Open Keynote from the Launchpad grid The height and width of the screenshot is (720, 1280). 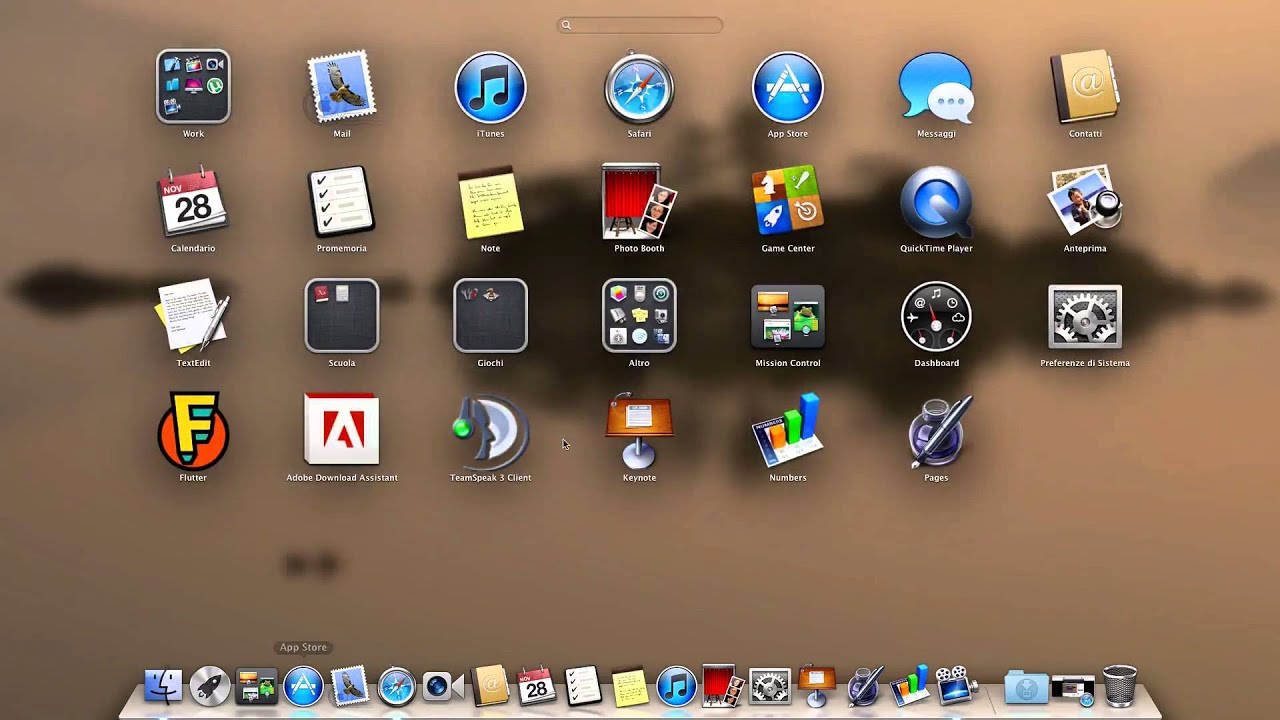639,432
